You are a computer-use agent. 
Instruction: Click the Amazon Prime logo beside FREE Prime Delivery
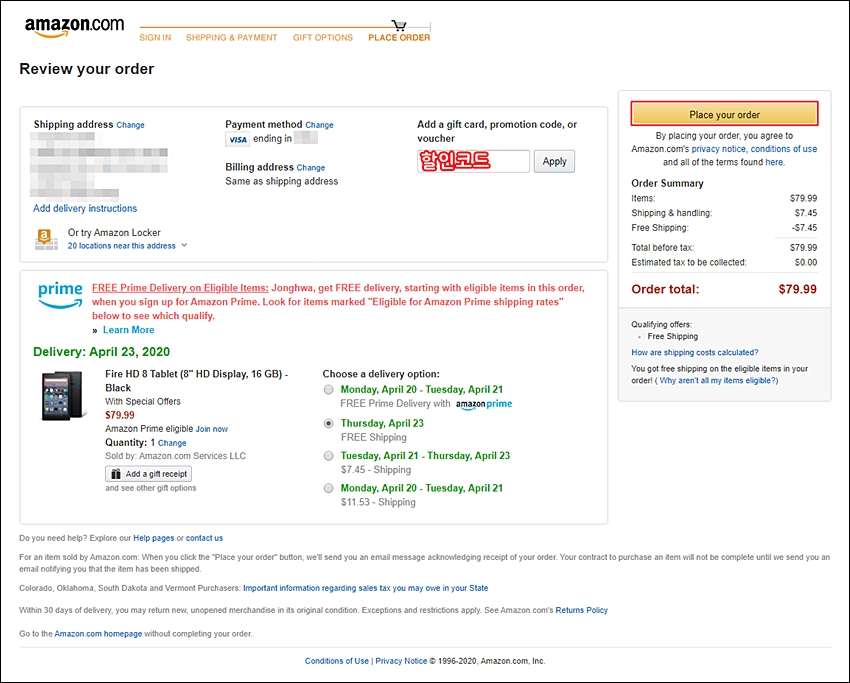(484, 404)
